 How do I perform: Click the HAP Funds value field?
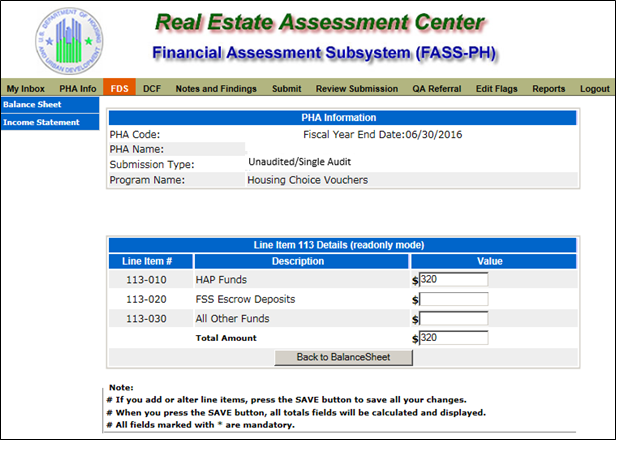pyautogui.click(x=453, y=280)
